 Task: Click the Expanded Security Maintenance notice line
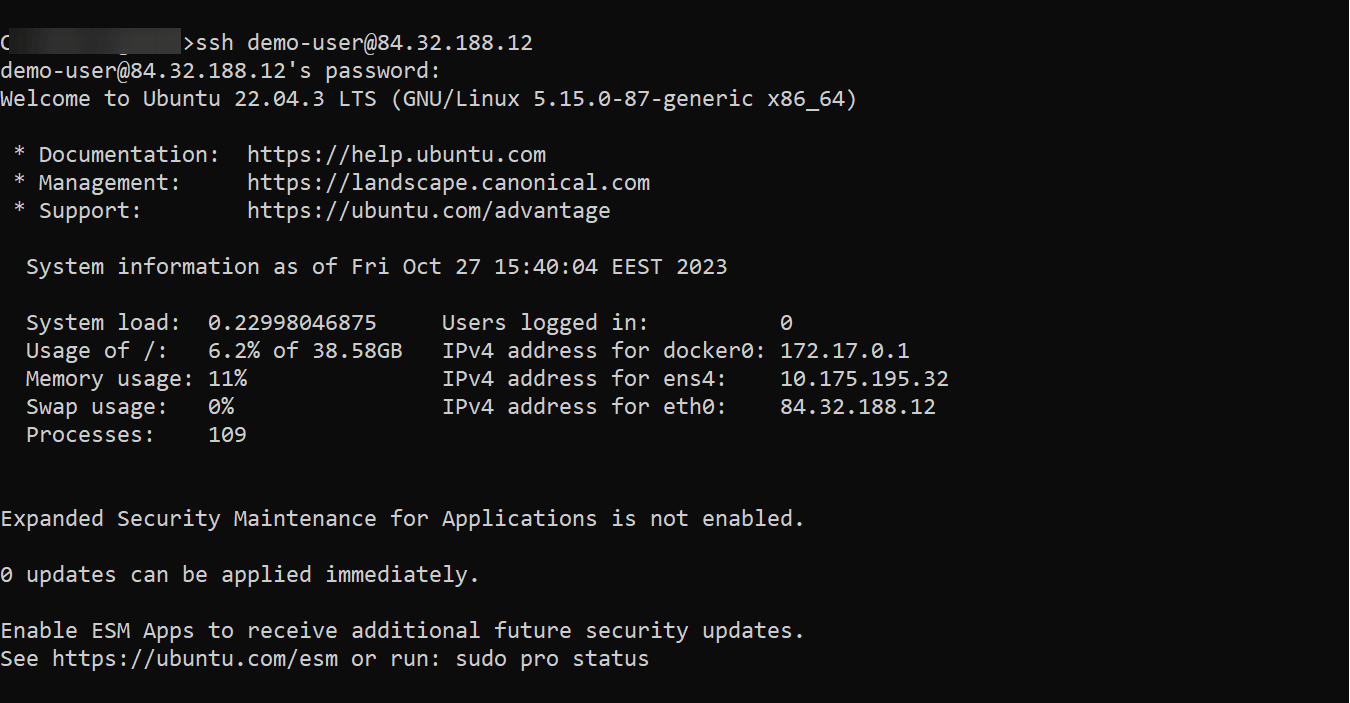click(x=402, y=519)
